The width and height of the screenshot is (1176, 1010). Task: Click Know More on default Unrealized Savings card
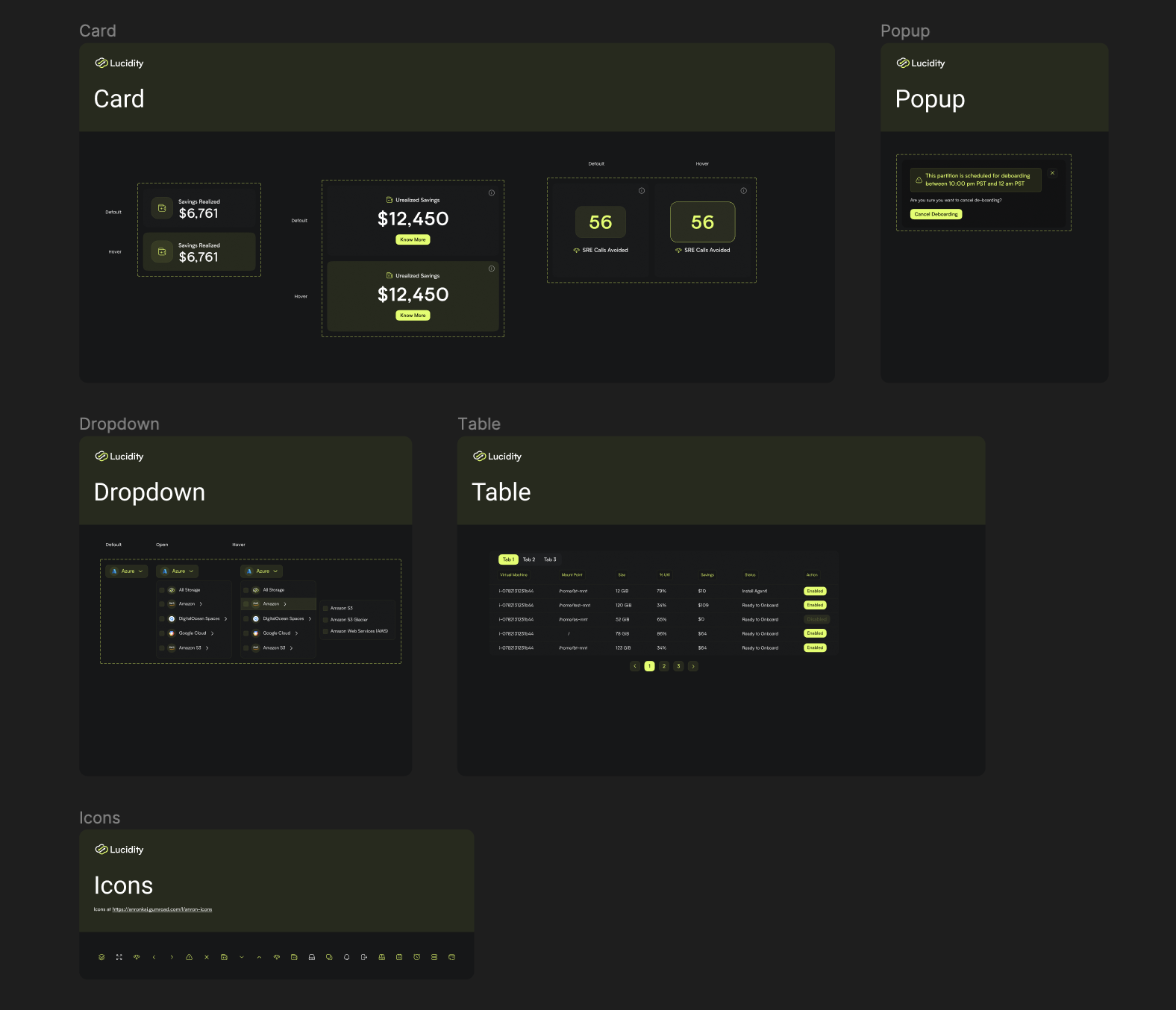413,240
